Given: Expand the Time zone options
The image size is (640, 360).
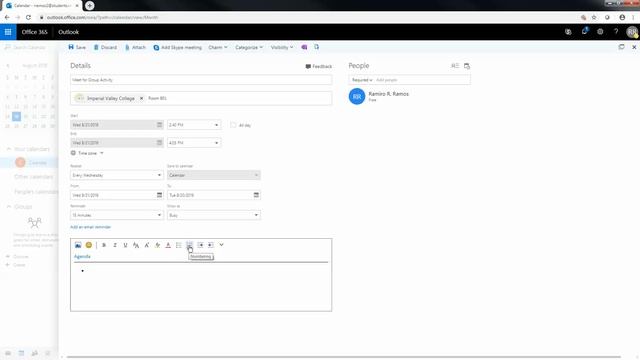Looking at the screenshot, I should [87, 153].
